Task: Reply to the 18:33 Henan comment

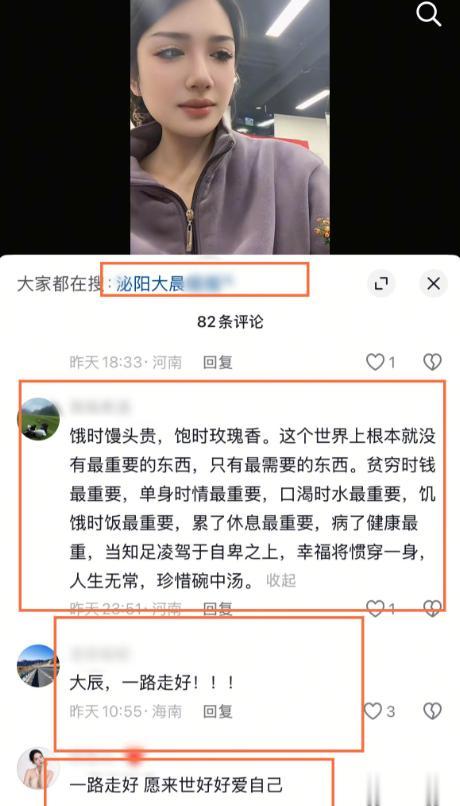Action: coord(217,362)
